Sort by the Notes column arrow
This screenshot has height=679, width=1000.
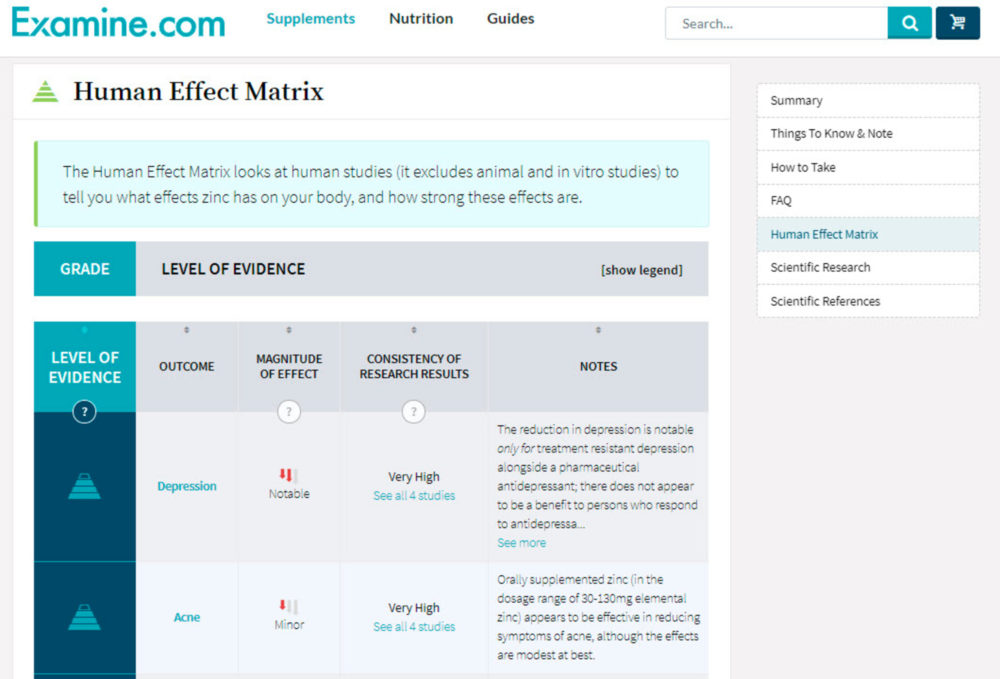pyautogui.click(x=598, y=330)
